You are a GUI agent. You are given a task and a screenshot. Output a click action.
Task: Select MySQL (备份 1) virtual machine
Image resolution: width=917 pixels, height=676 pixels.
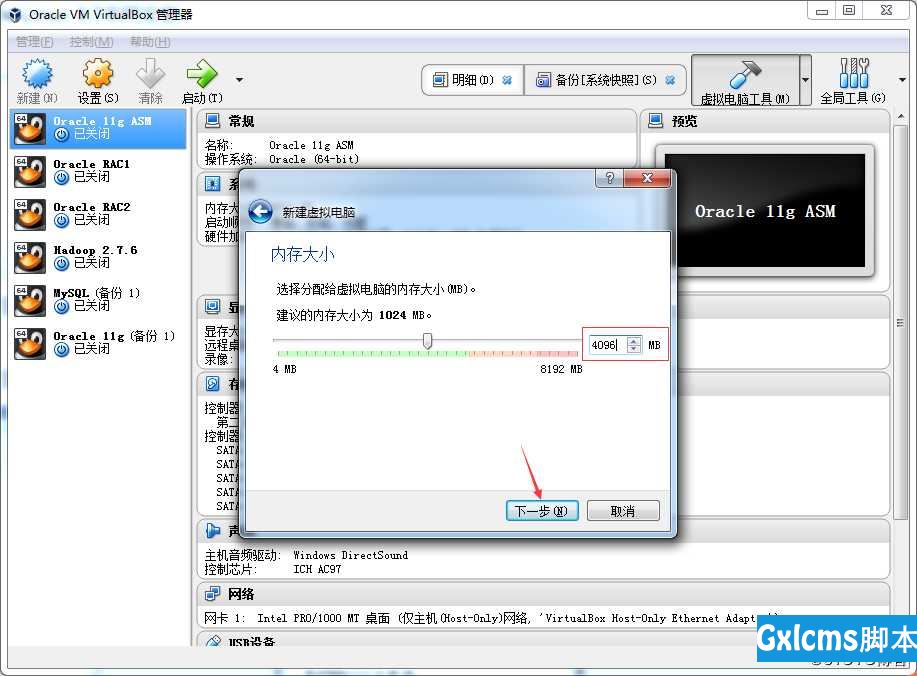point(98,300)
